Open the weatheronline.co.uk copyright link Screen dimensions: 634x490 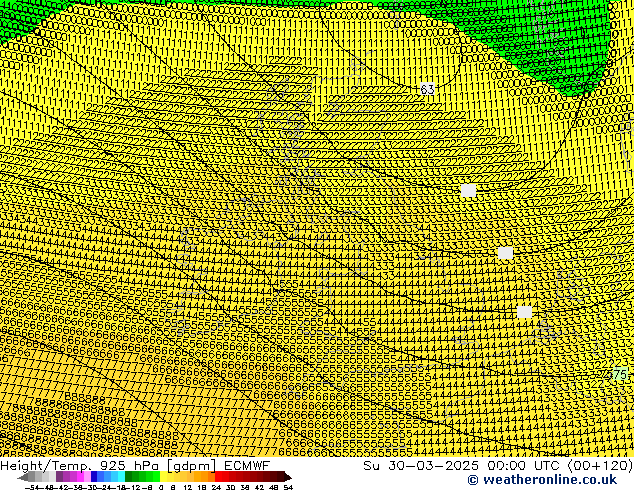(542, 480)
